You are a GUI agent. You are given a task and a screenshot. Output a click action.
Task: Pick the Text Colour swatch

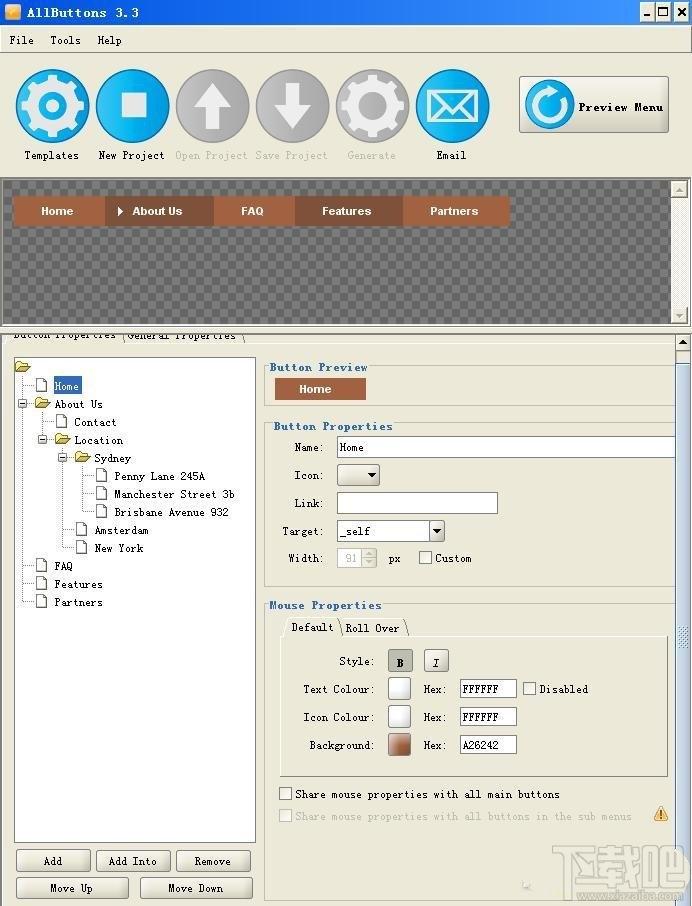click(x=399, y=689)
